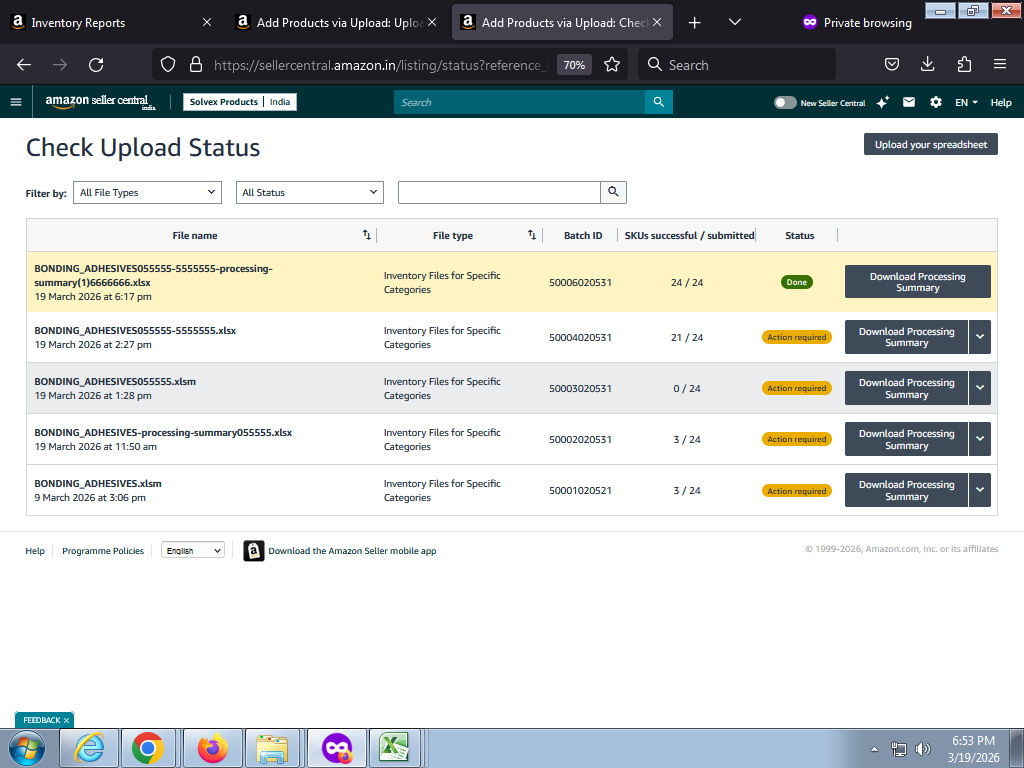1024x768 pixels.
Task: Open the settings gear icon
Action: 935,102
